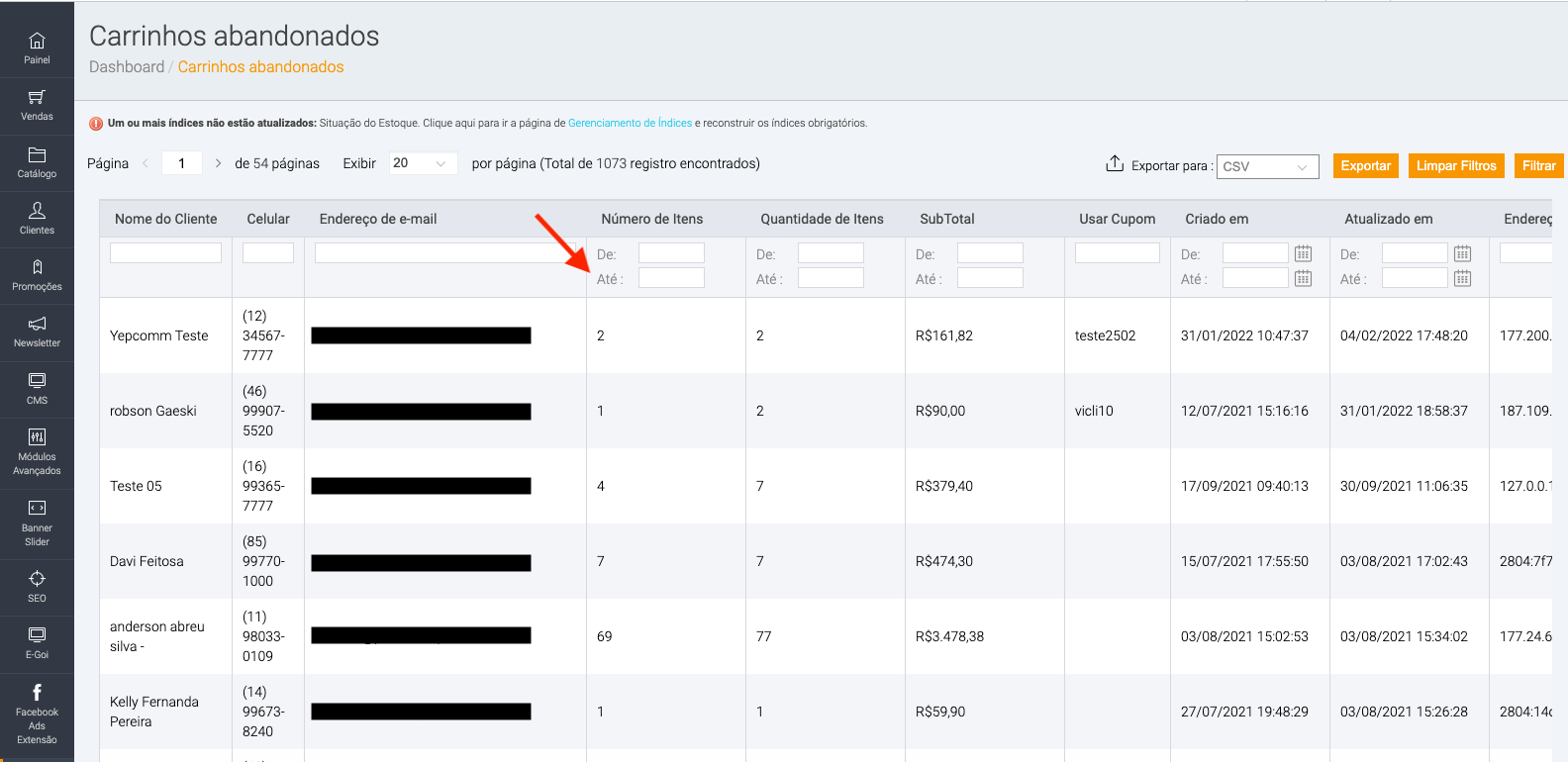1568x762 pixels.
Task: Open Newsletter megaphone icon in sidebar
Action: pos(37,324)
